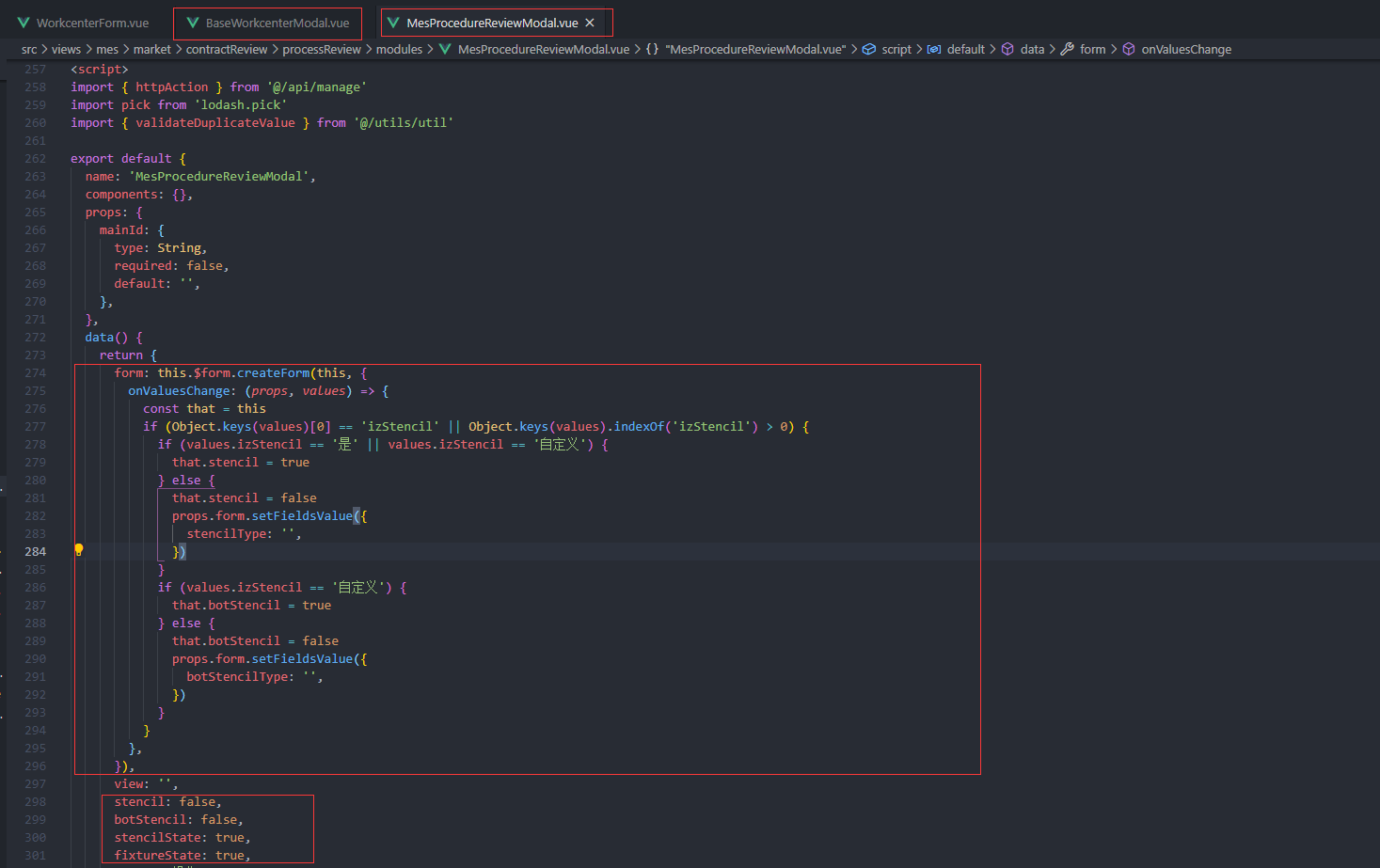Click line number 284 in the gutter

[x=35, y=551]
